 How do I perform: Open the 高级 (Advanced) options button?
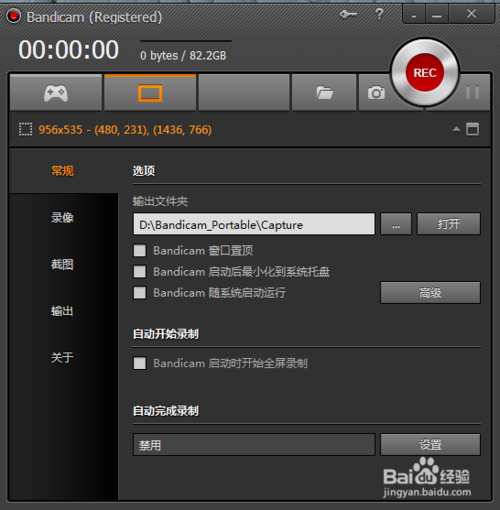[x=430, y=293]
